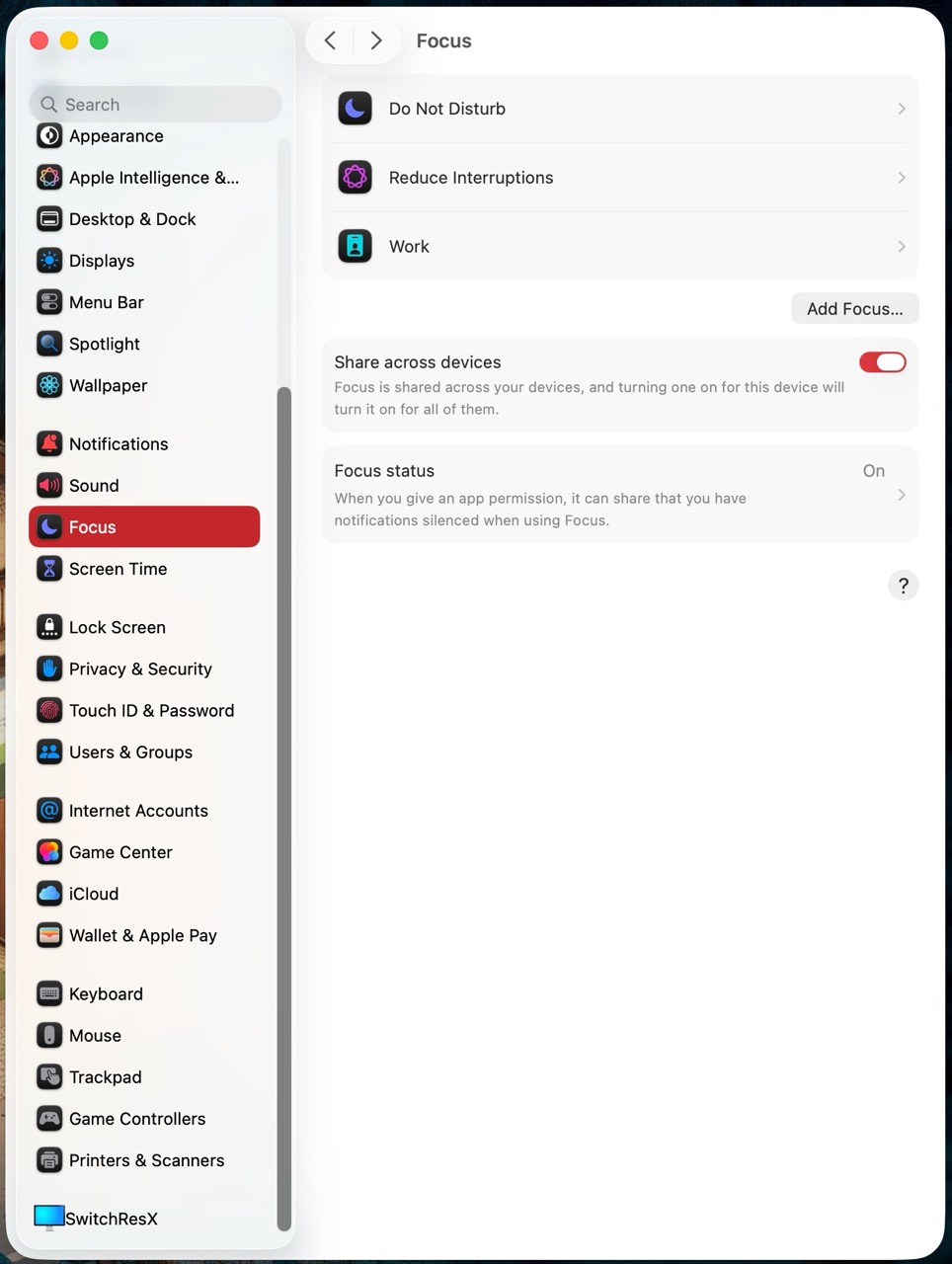The image size is (952, 1264).
Task: Toggle Share across devices switch
Action: [x=883, y=362]
